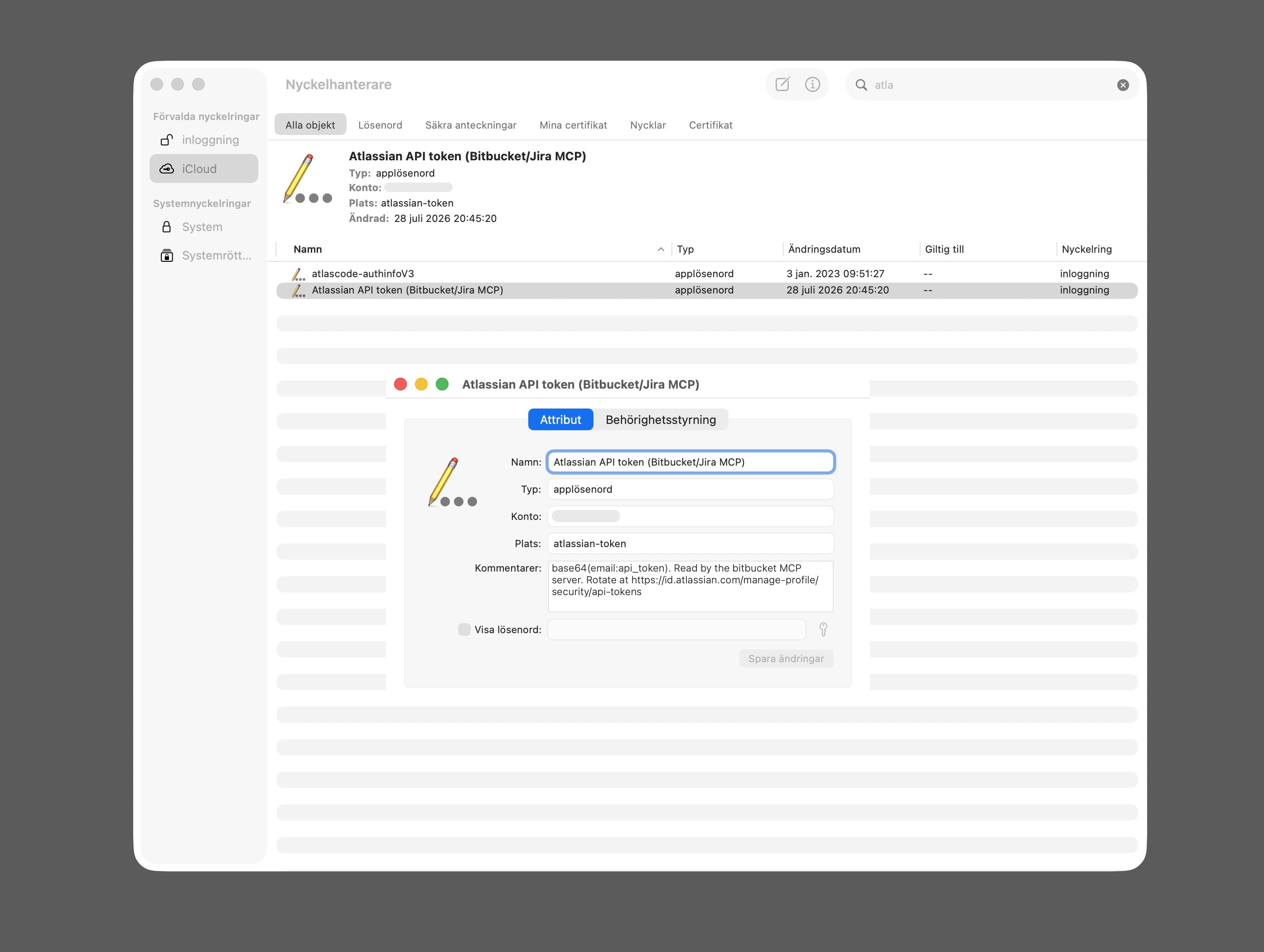Sort the list by Giltig till column
This screenshot has width=1264, height=952.
click(988, 250)
